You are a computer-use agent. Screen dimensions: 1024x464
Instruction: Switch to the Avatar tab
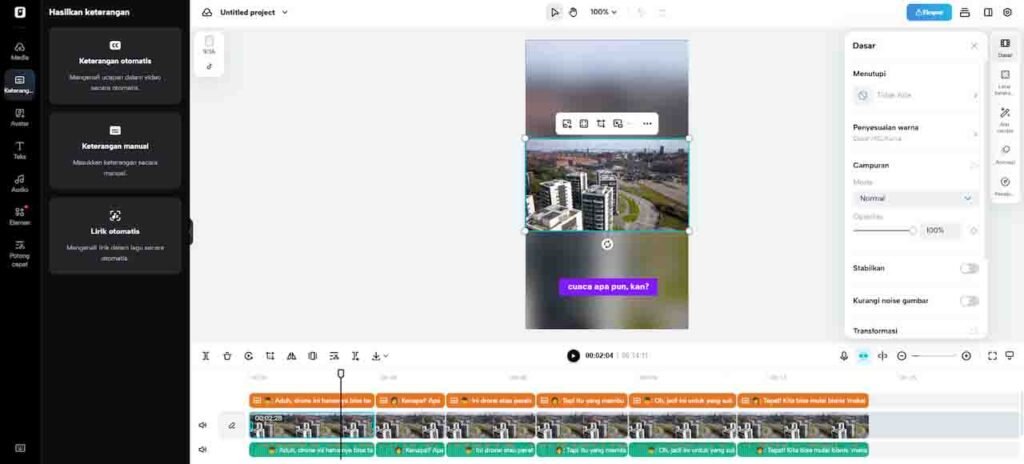coord(20,117)
